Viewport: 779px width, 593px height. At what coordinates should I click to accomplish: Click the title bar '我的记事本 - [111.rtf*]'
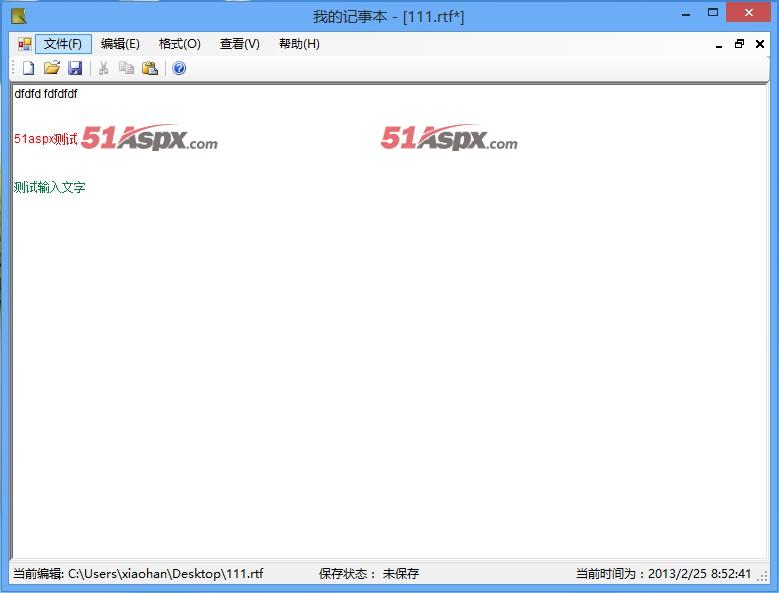tap(389, 17)
